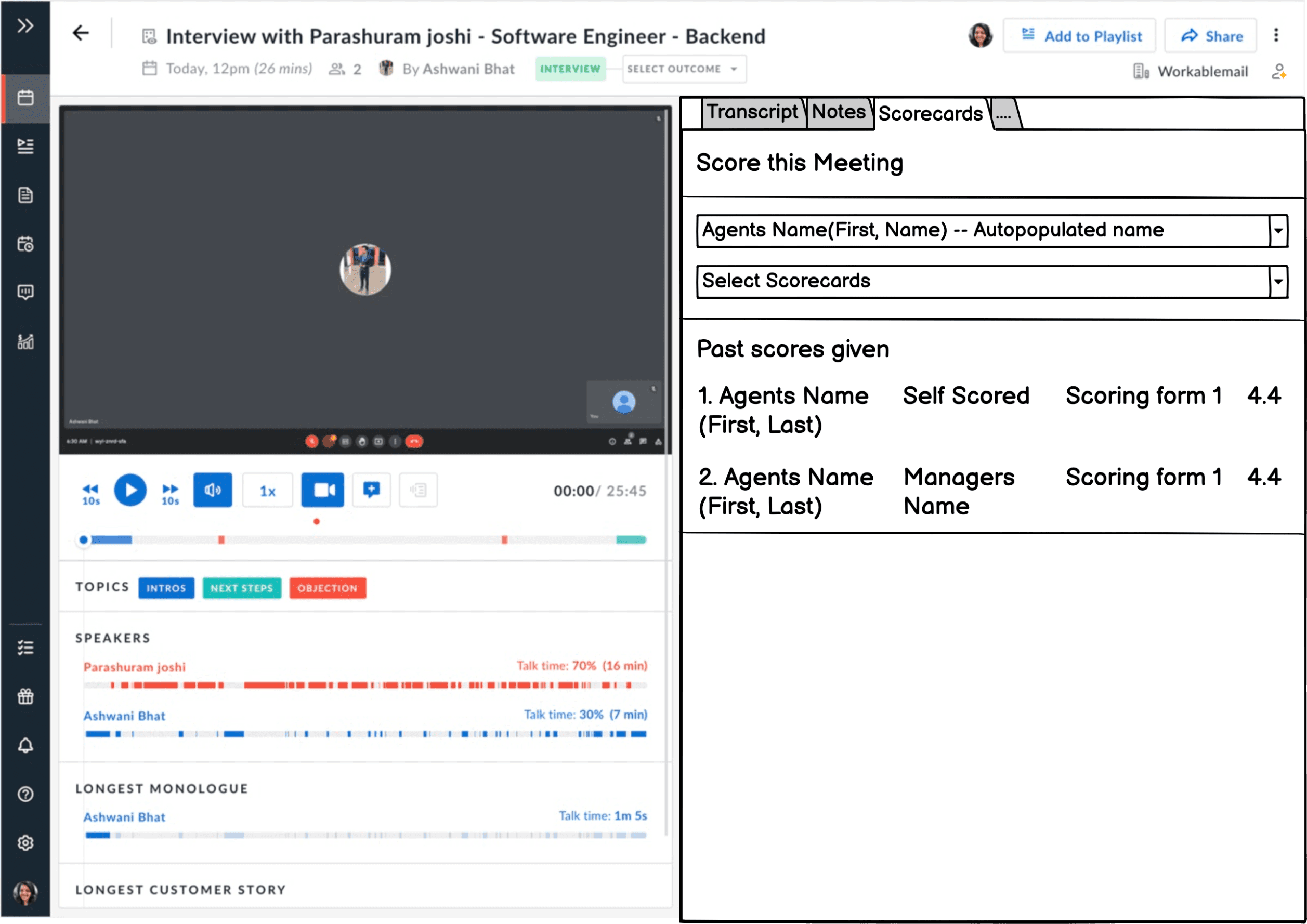1307x924 pixels.
Task: Expand the left sidebar with double chevron
Action: click(x=25, y=25)
